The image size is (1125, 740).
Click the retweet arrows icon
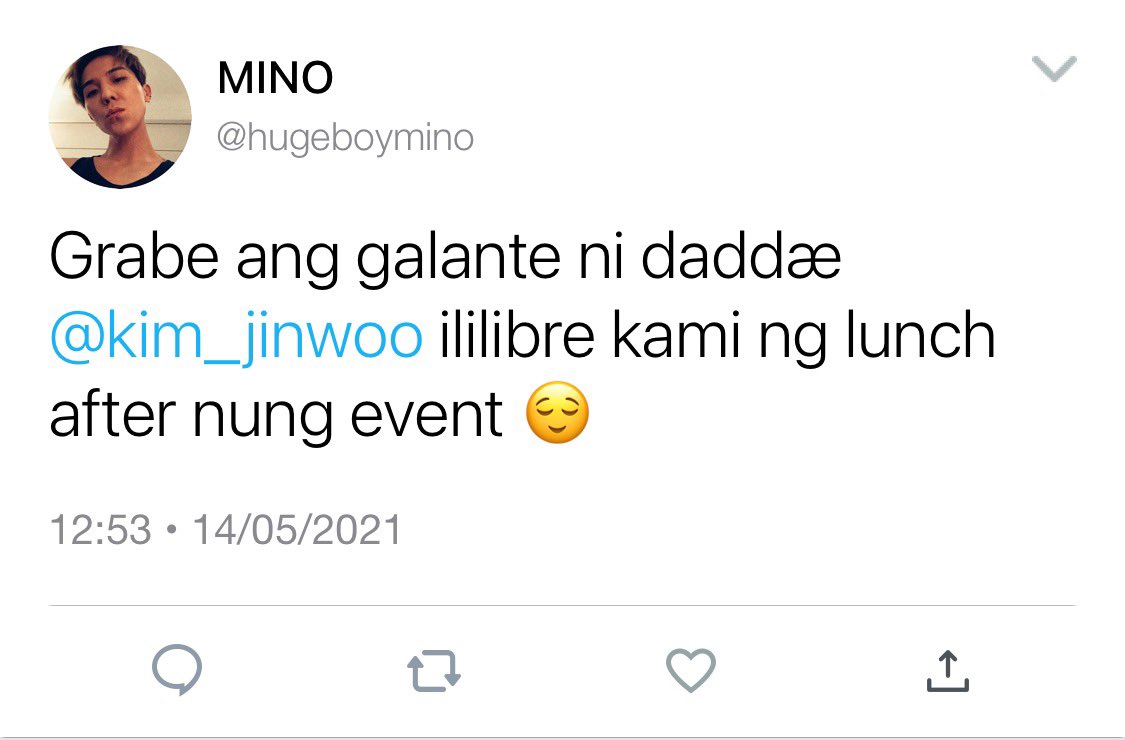point(434,670)
